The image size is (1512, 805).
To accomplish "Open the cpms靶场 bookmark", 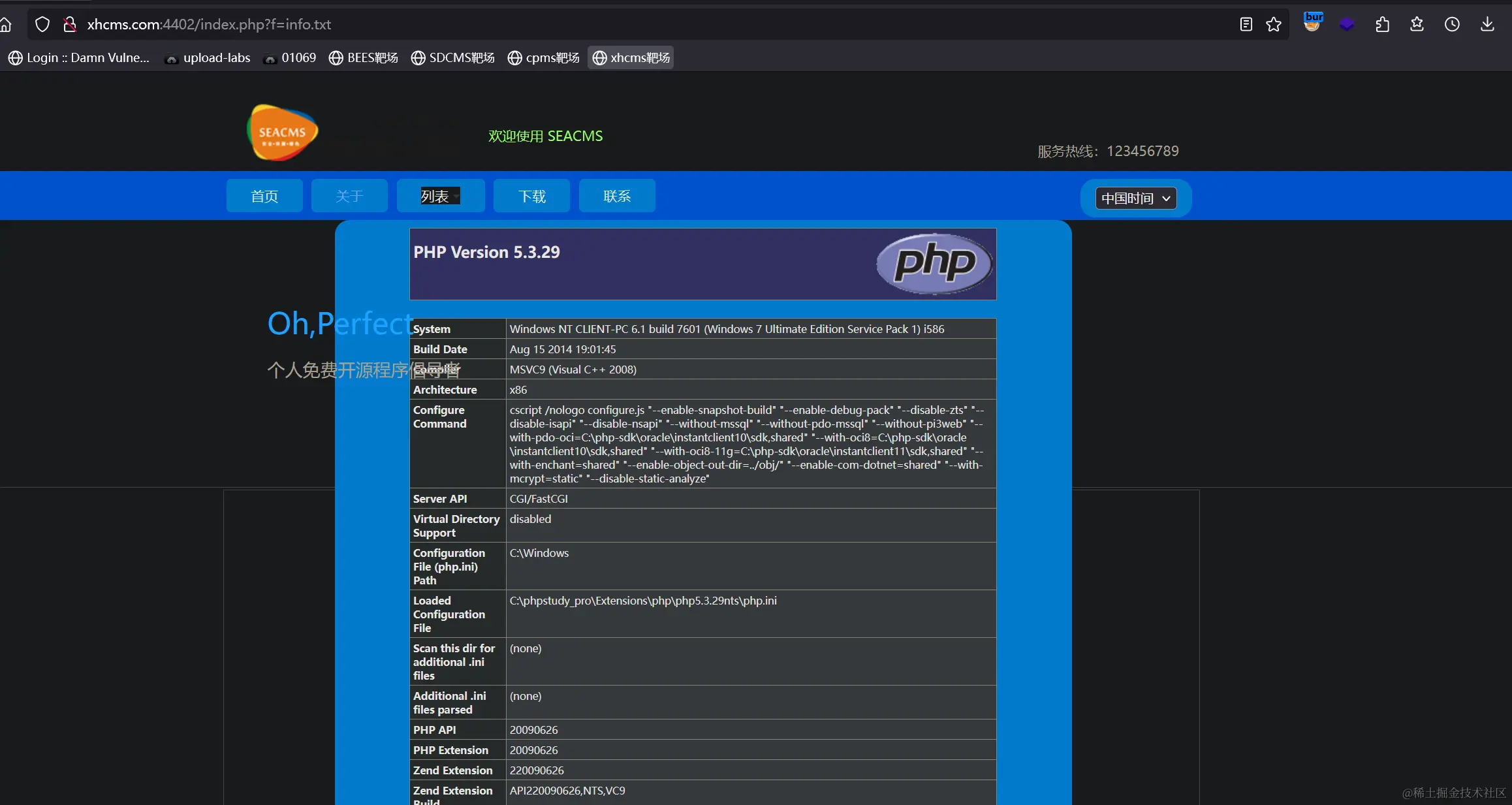I will (544, 58).
